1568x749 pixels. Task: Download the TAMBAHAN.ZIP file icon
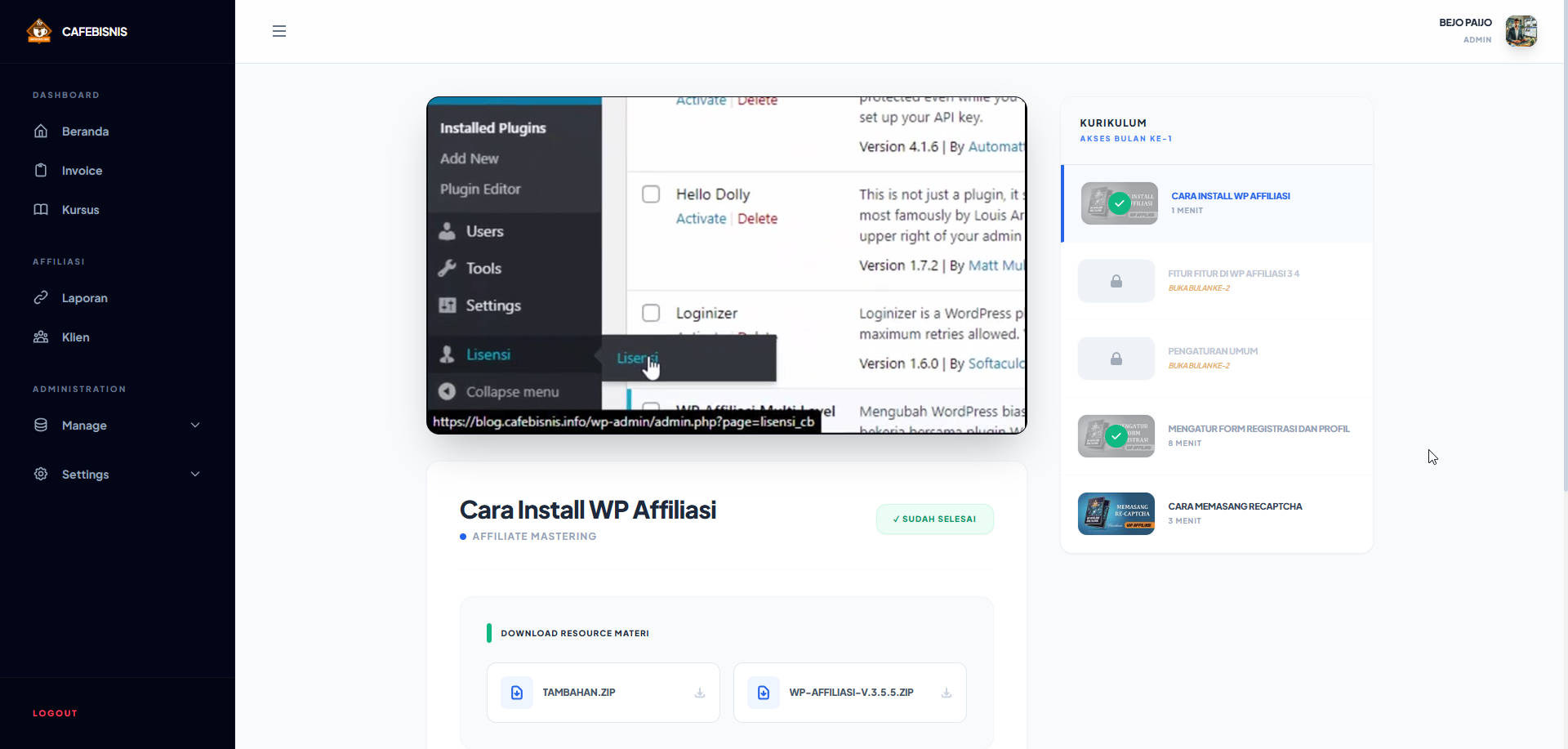point(517,693)
